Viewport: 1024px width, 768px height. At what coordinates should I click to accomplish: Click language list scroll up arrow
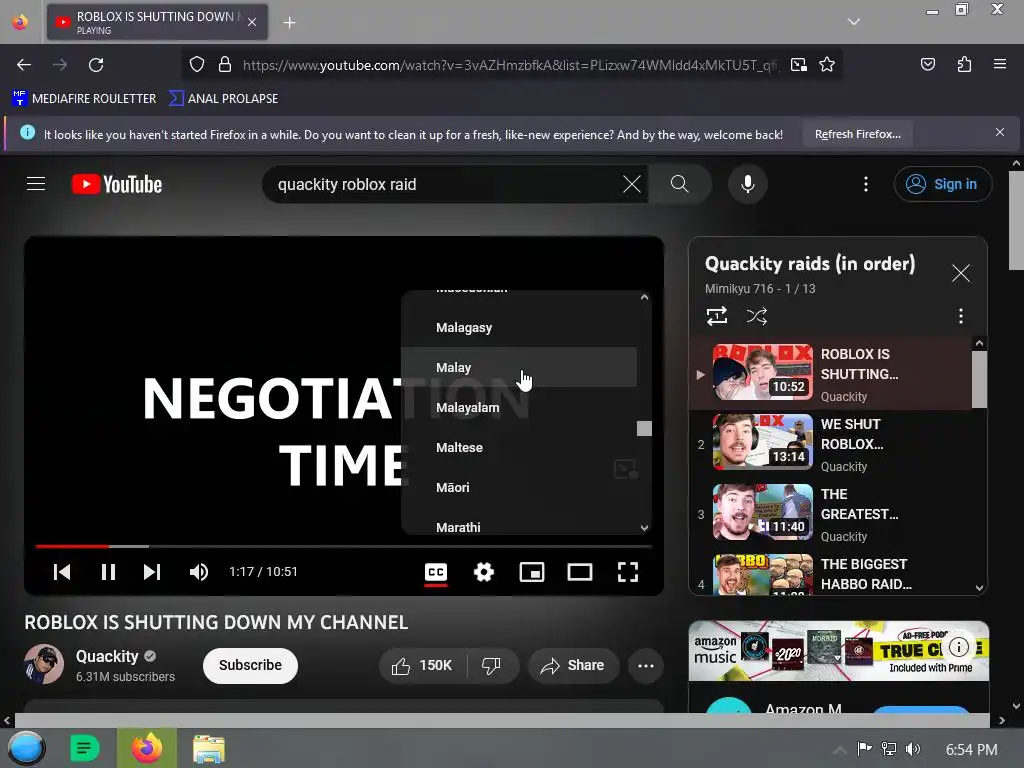[x=645, y=297]
